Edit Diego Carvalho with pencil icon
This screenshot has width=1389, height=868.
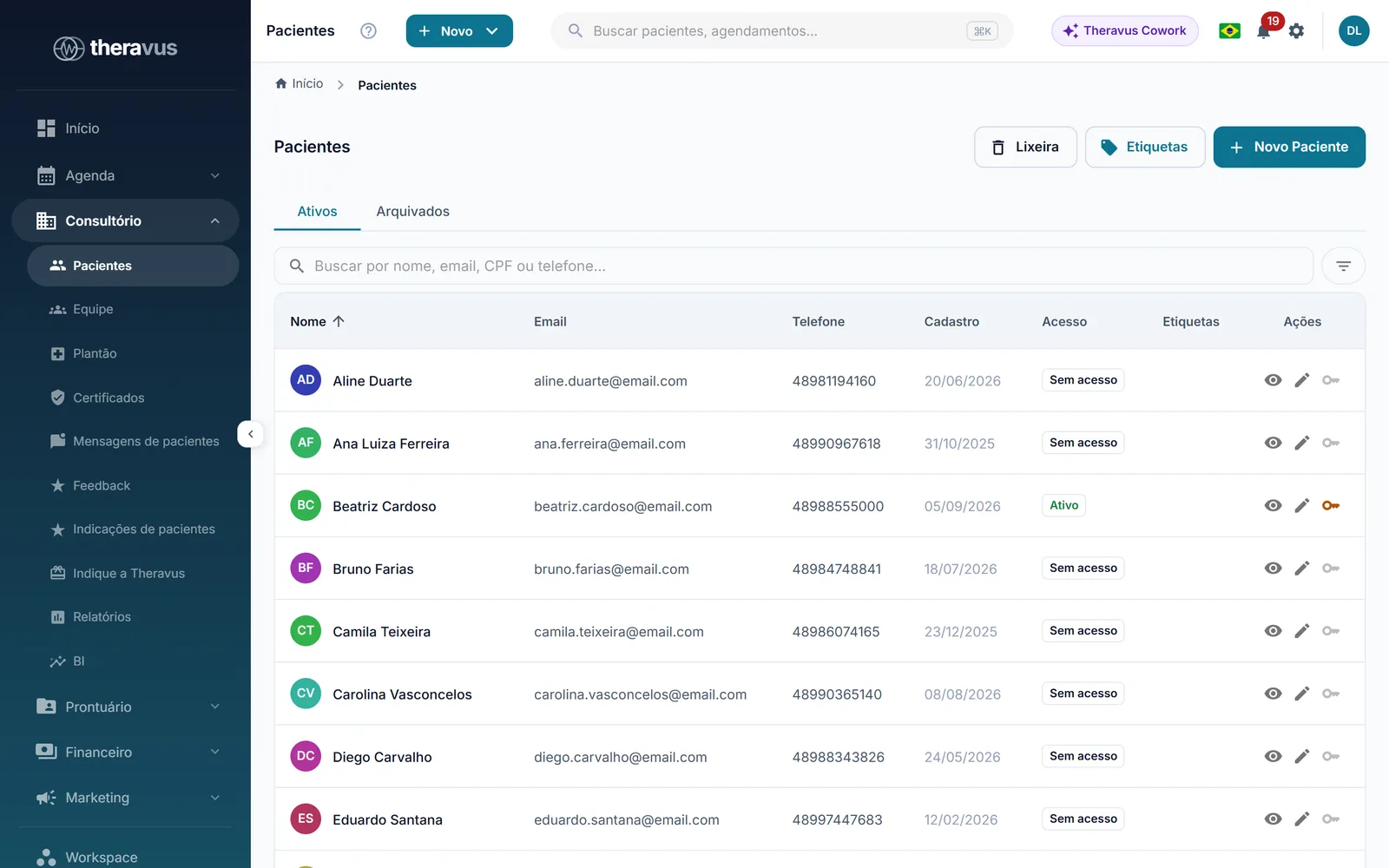1301,756
